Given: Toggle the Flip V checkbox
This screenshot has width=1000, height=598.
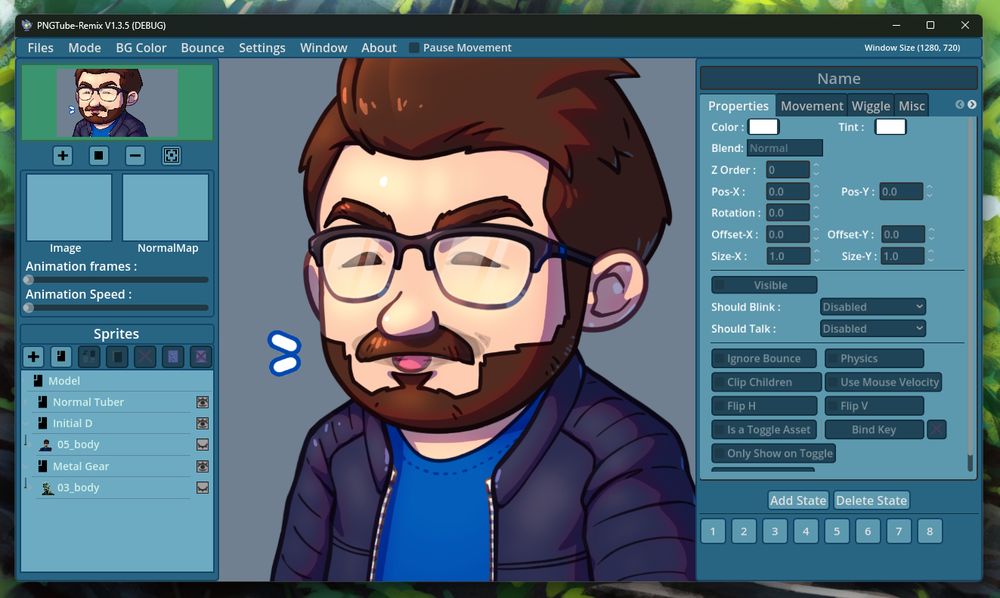Looking at the screenshot, I should click(x=874, y=406).
